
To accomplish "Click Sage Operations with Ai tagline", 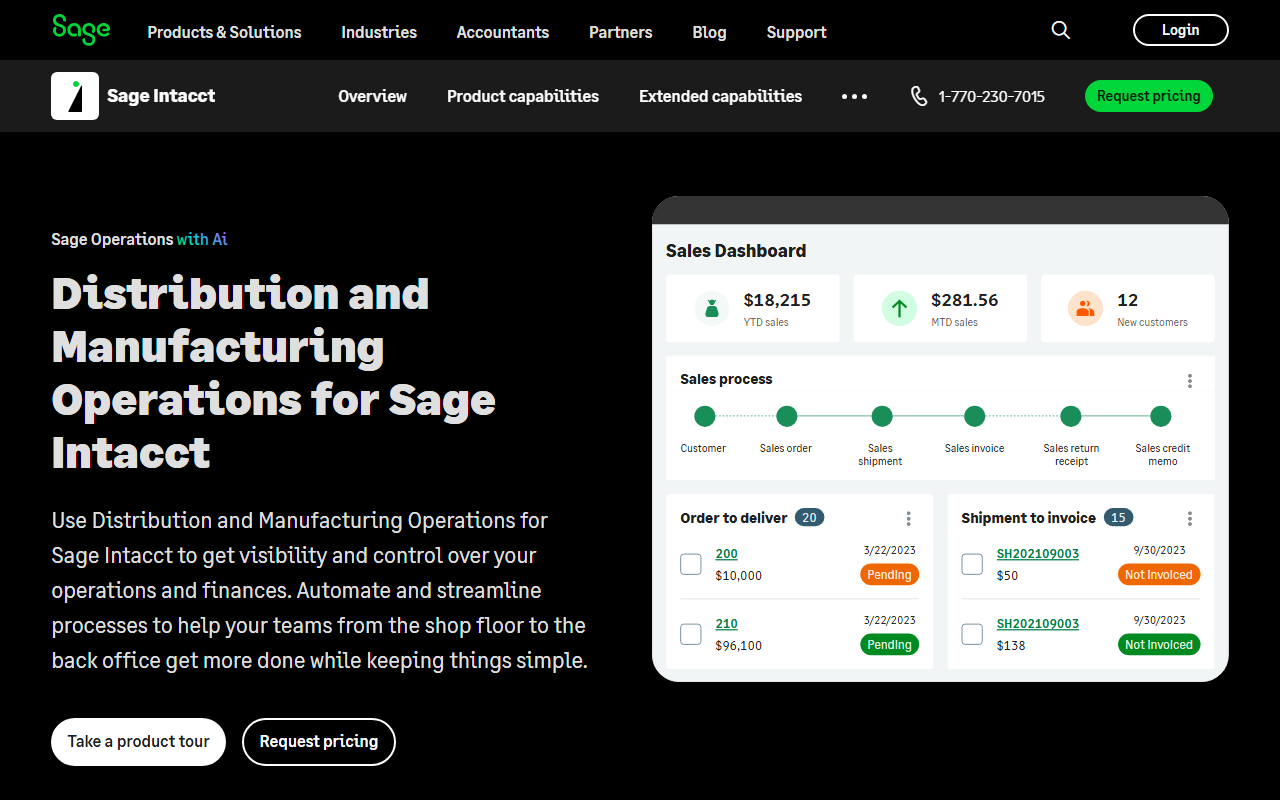I will (140, 239).
